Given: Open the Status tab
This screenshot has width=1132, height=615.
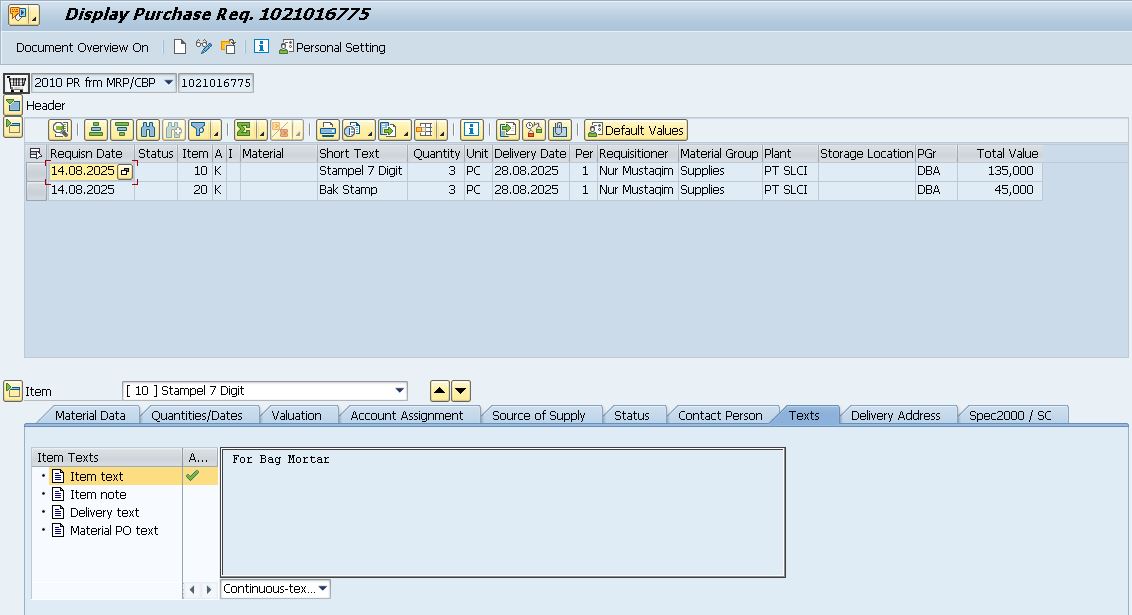Looking at the screenshot, I should click(632, 415).
